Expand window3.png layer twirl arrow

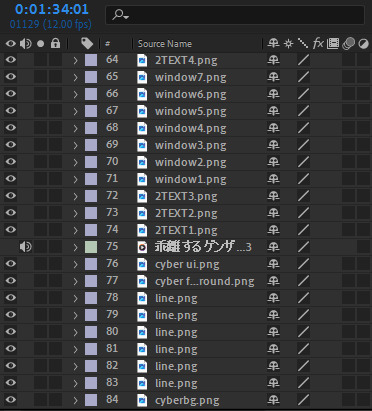[76, 145]
